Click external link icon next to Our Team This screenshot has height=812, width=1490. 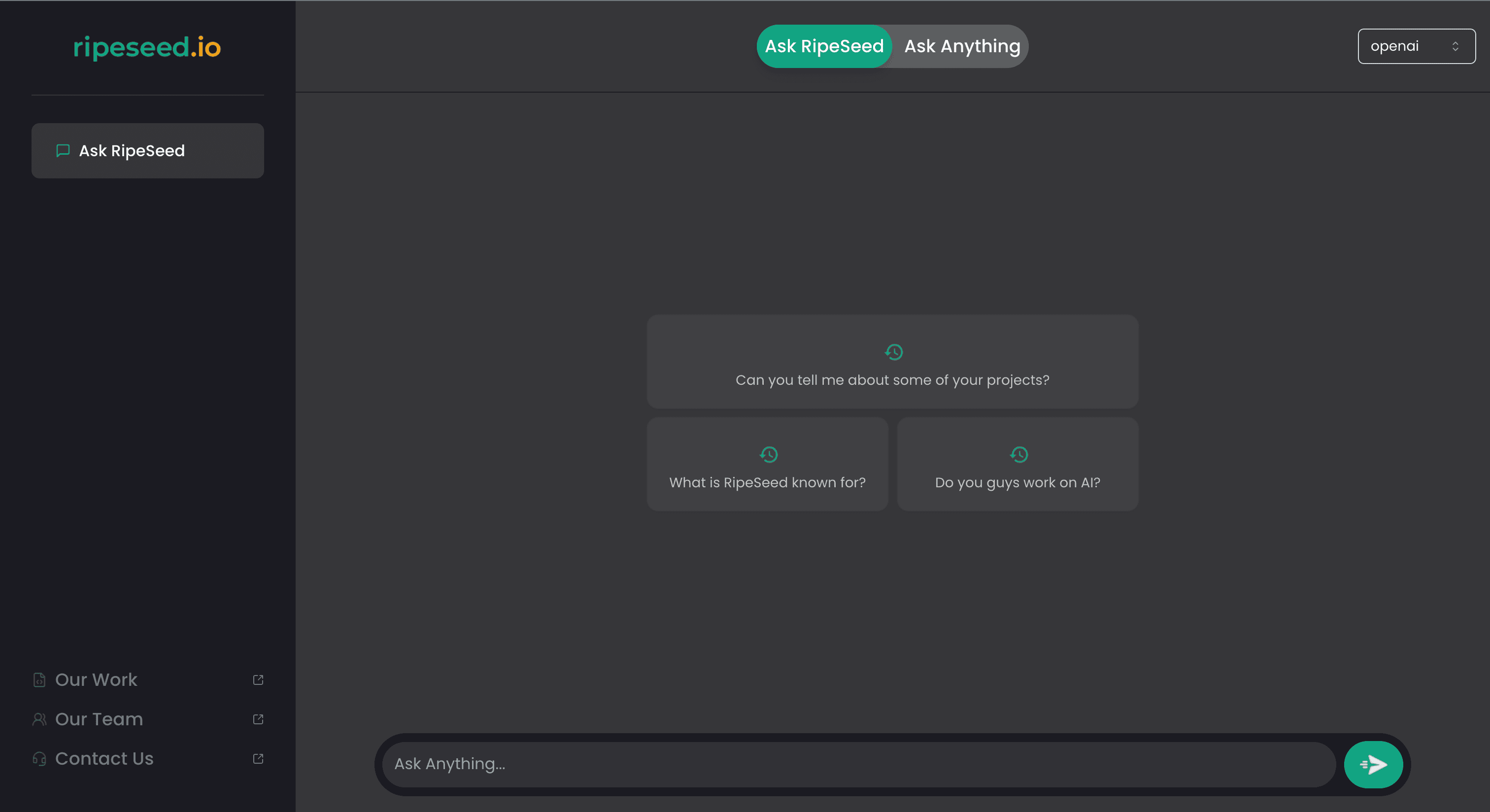(258, 719)
